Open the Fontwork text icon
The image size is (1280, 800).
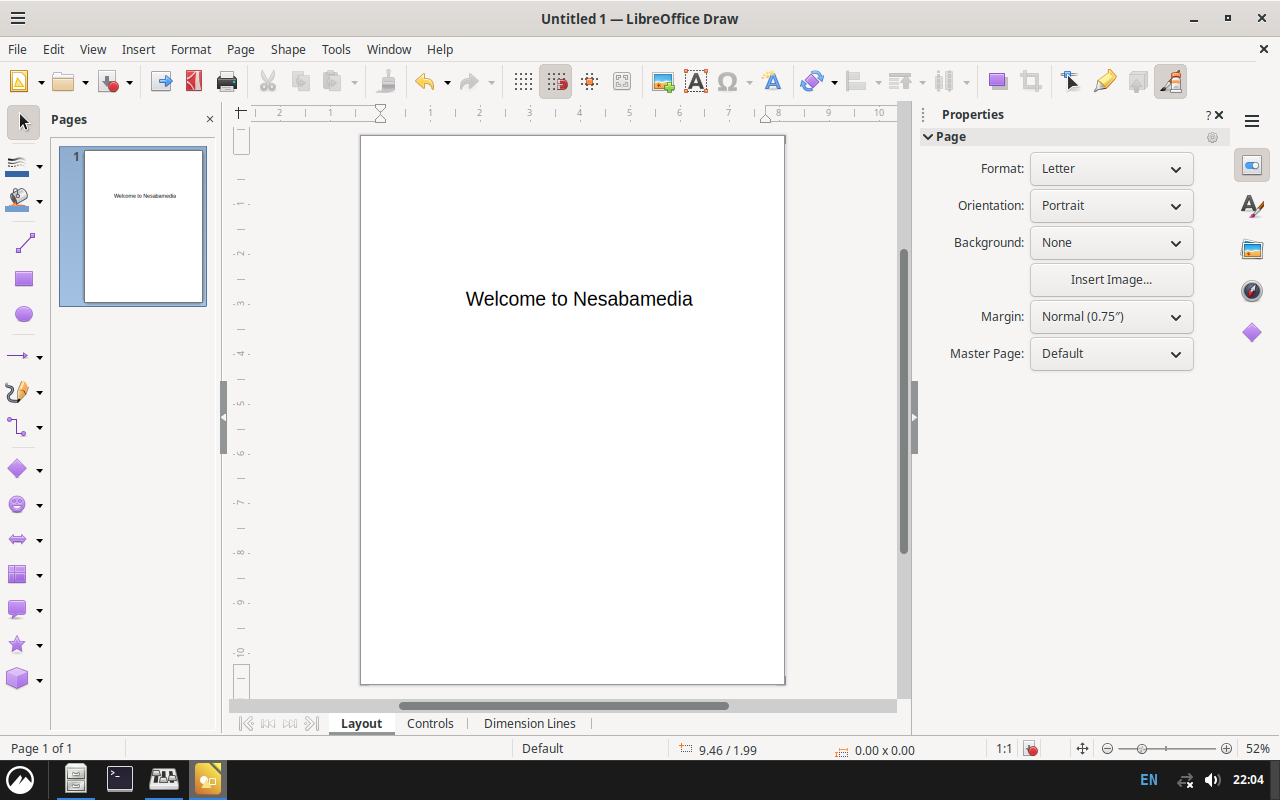point(770,82)
